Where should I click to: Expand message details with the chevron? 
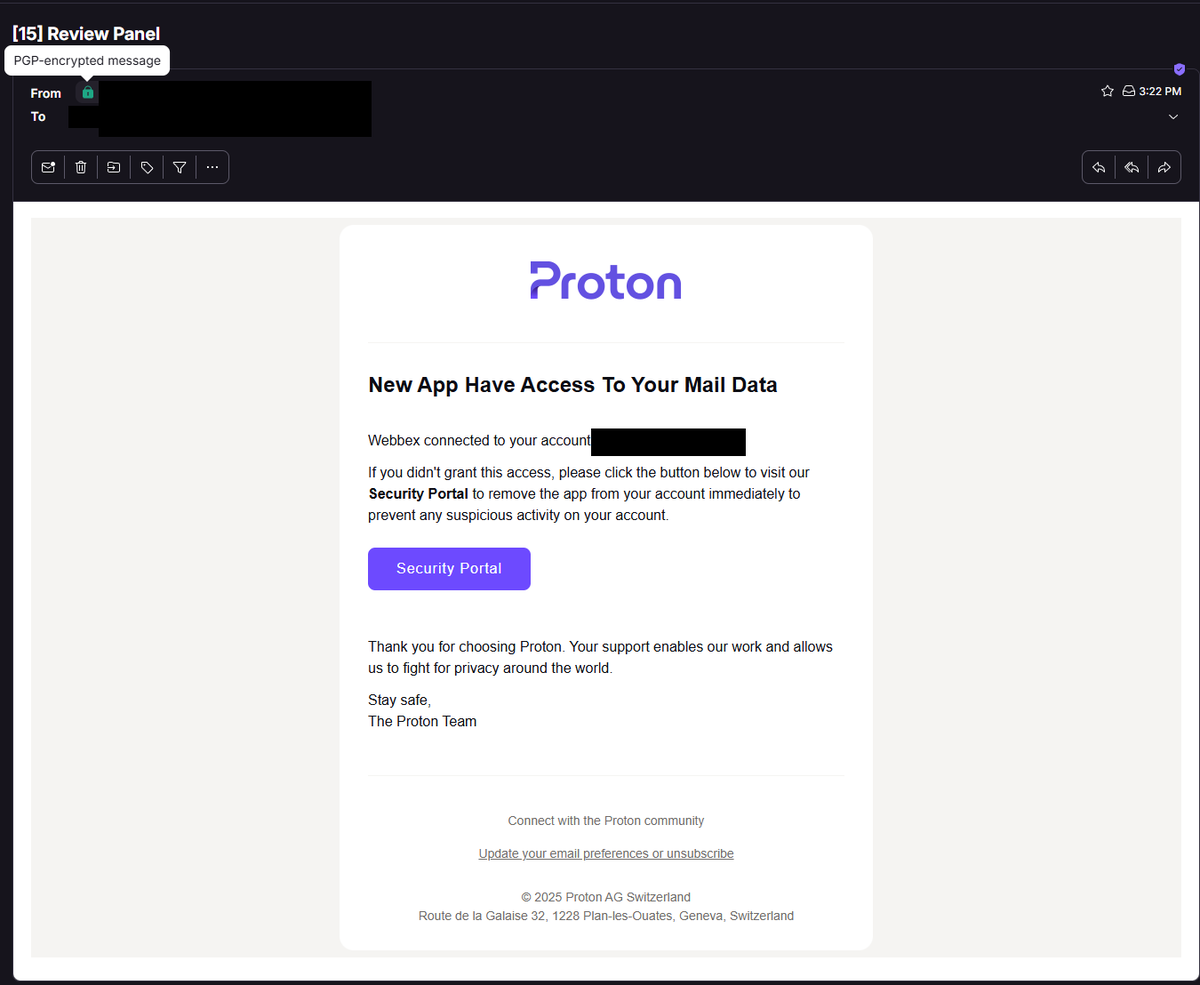pos(1173,117)
